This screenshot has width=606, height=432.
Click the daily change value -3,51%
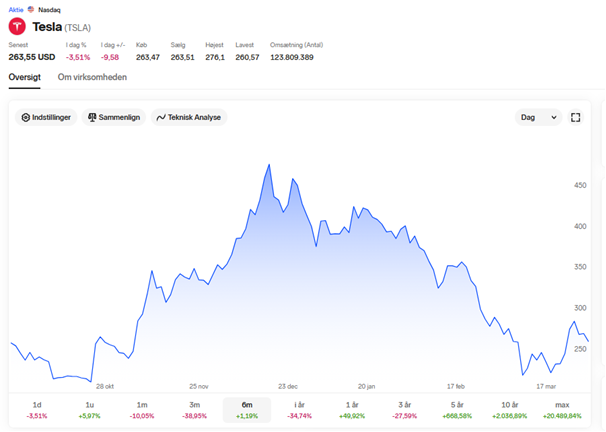tap(78, 57)
